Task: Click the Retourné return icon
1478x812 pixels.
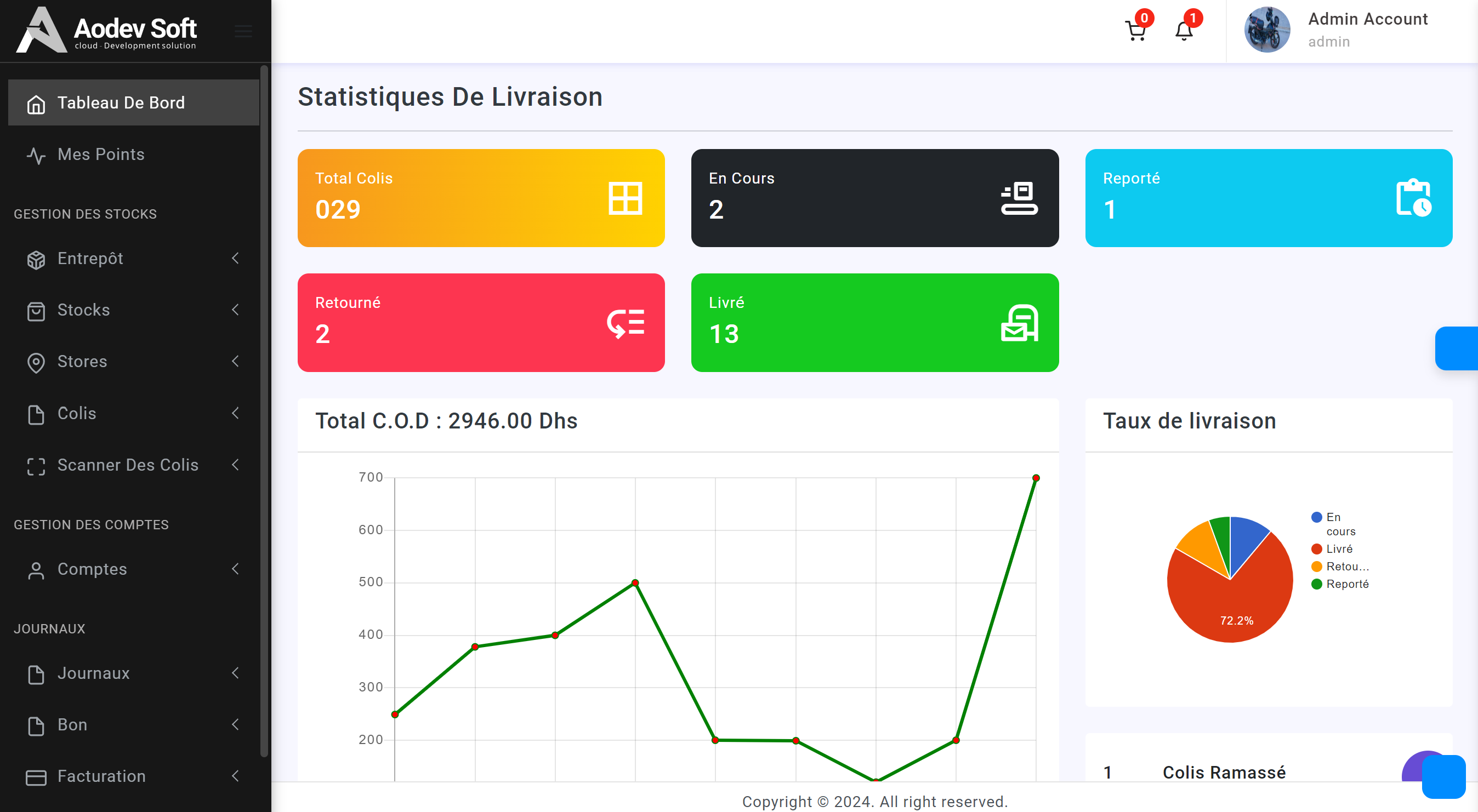Action: point(626,323)
